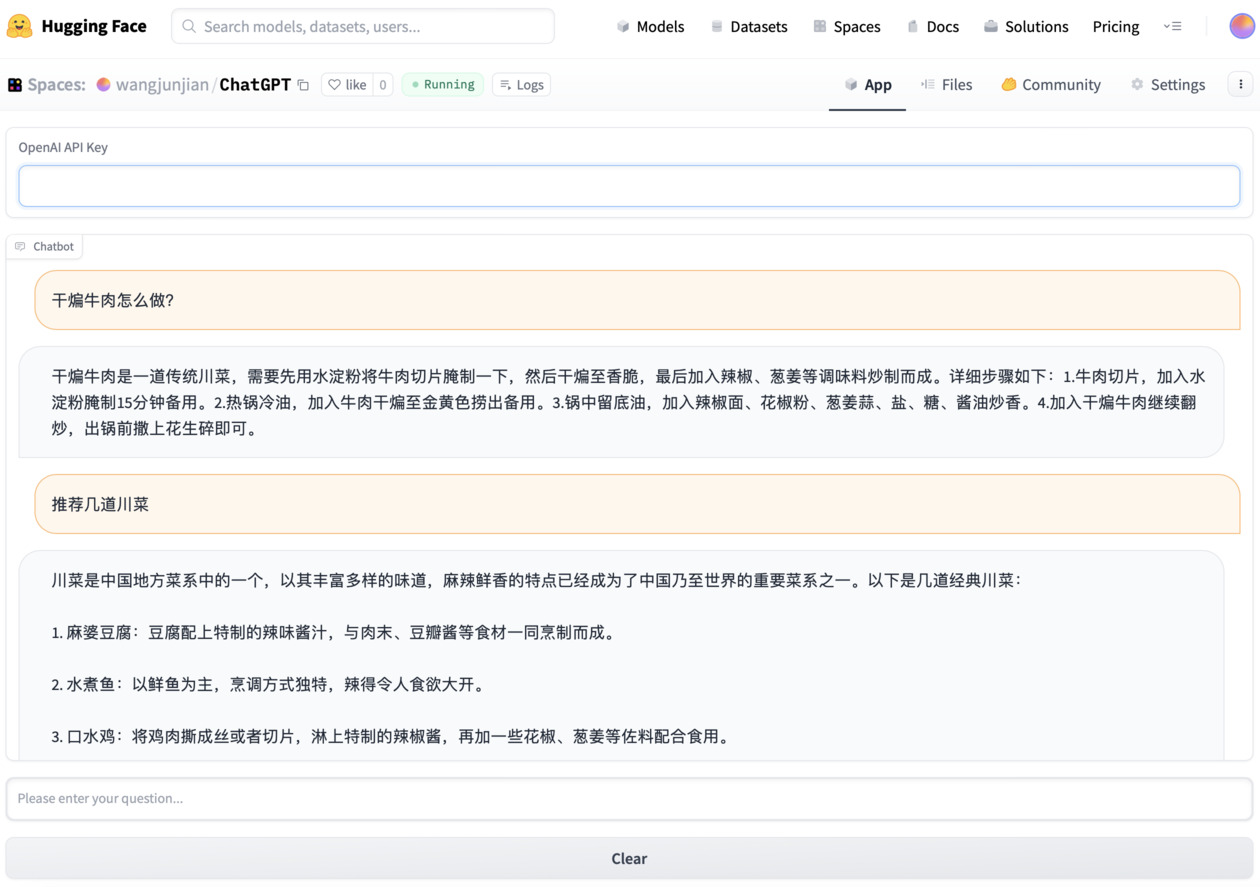Switch to the Files tab
Screen dimensions: 1260x887
(946, 85)
